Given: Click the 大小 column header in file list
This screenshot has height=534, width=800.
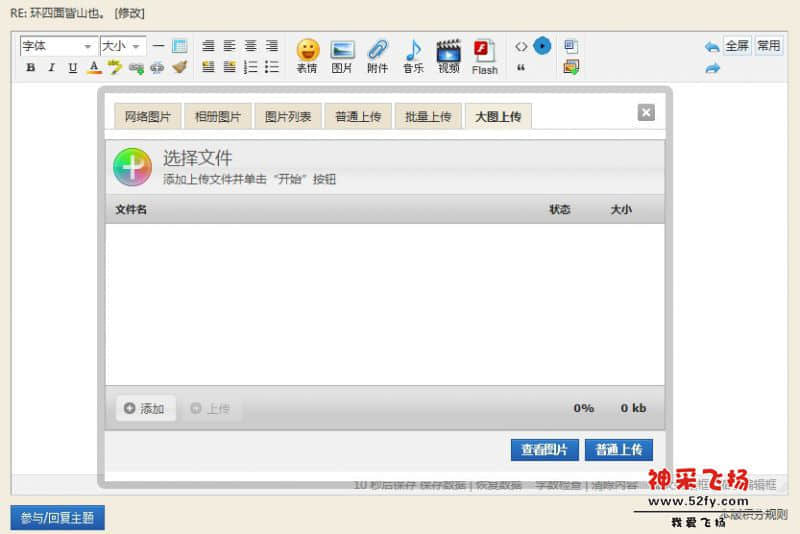Looking at the screenshot, I should click(x=621, y=209).
